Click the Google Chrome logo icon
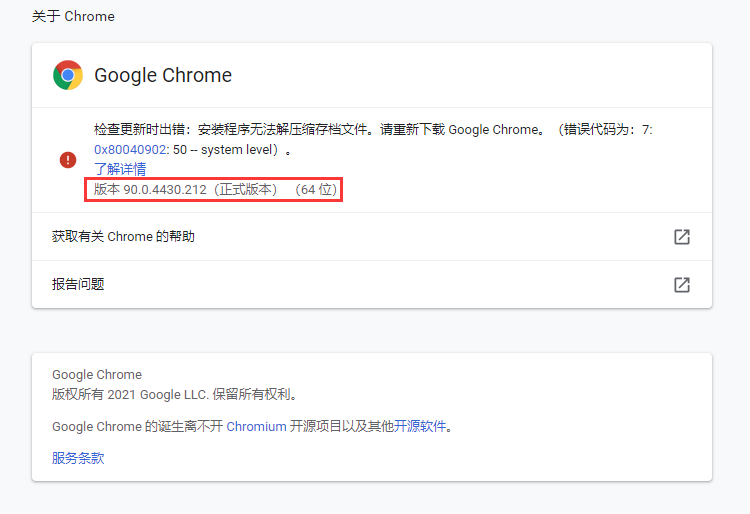 tap(68, 75)
